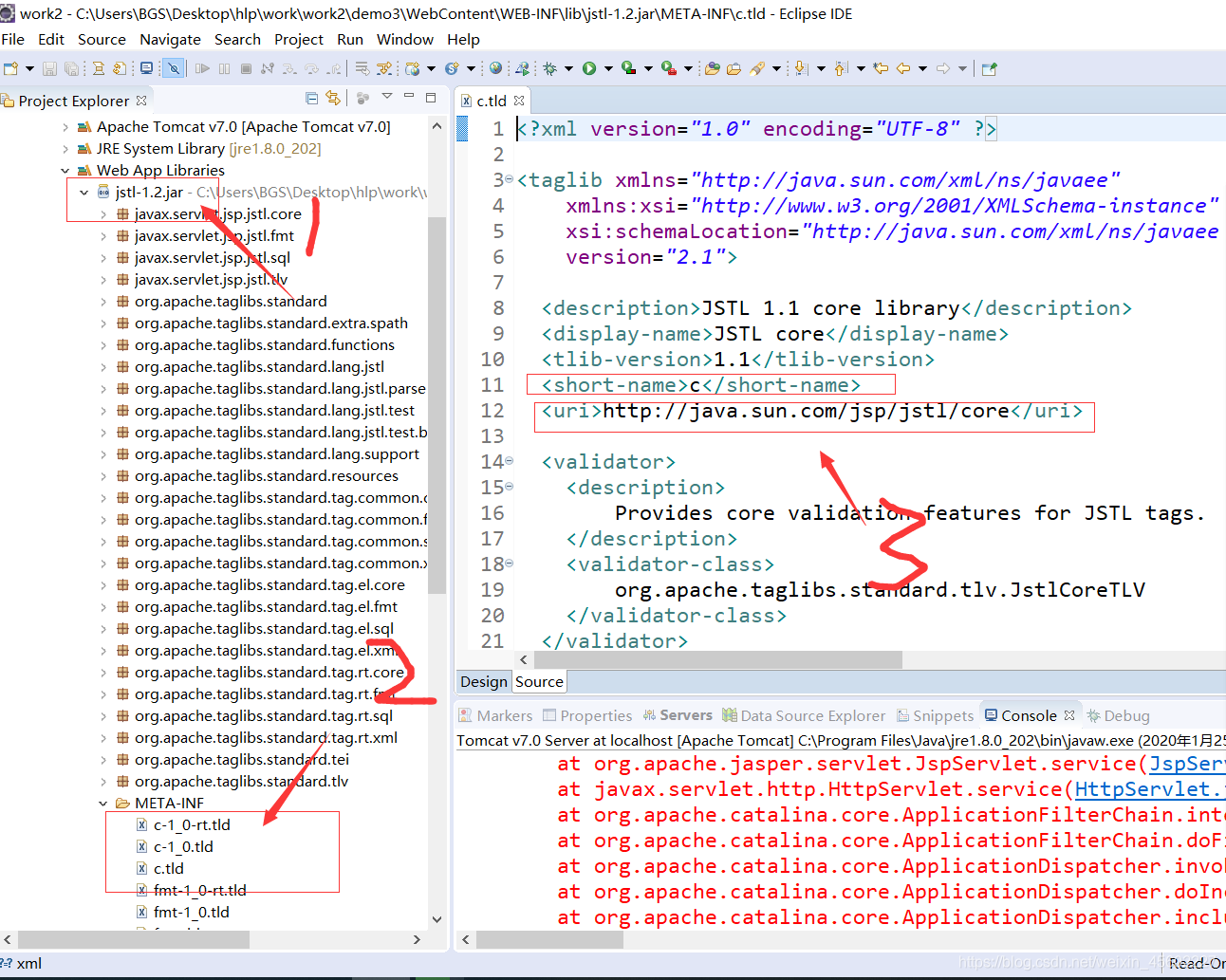Close the c.tld editor tab
This screenshot has height=980, width=1226.
coord(519,101)
